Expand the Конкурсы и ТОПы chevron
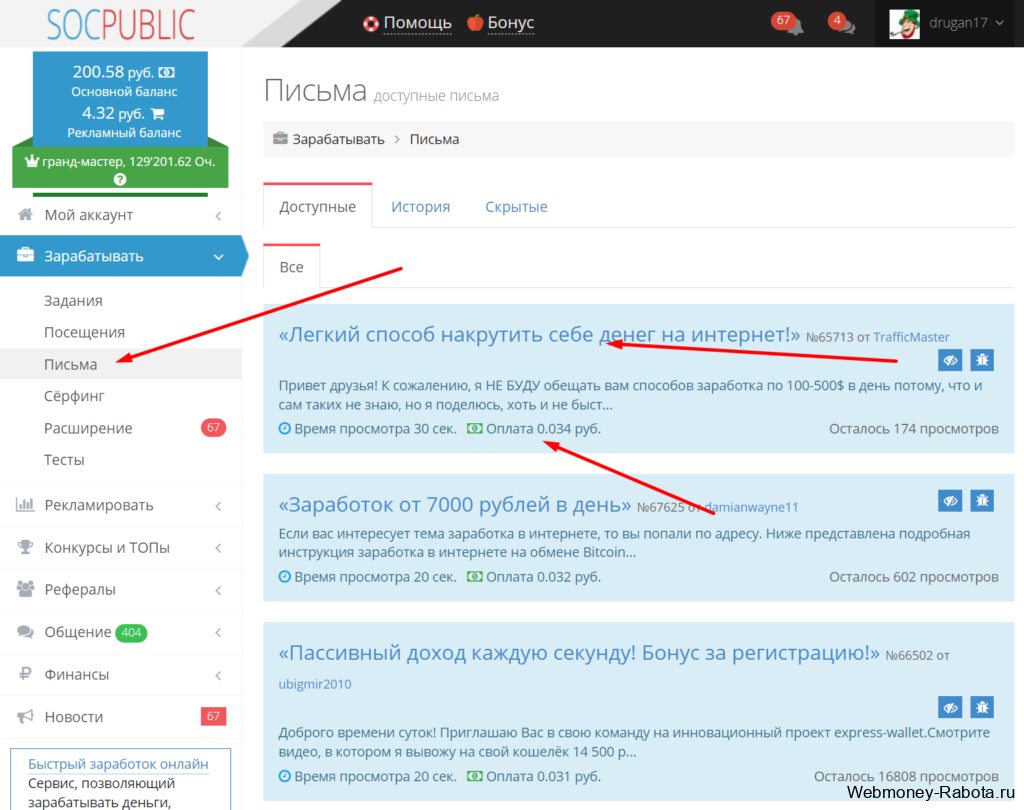This screenshot has width=1024, height=810. [219, 548]
